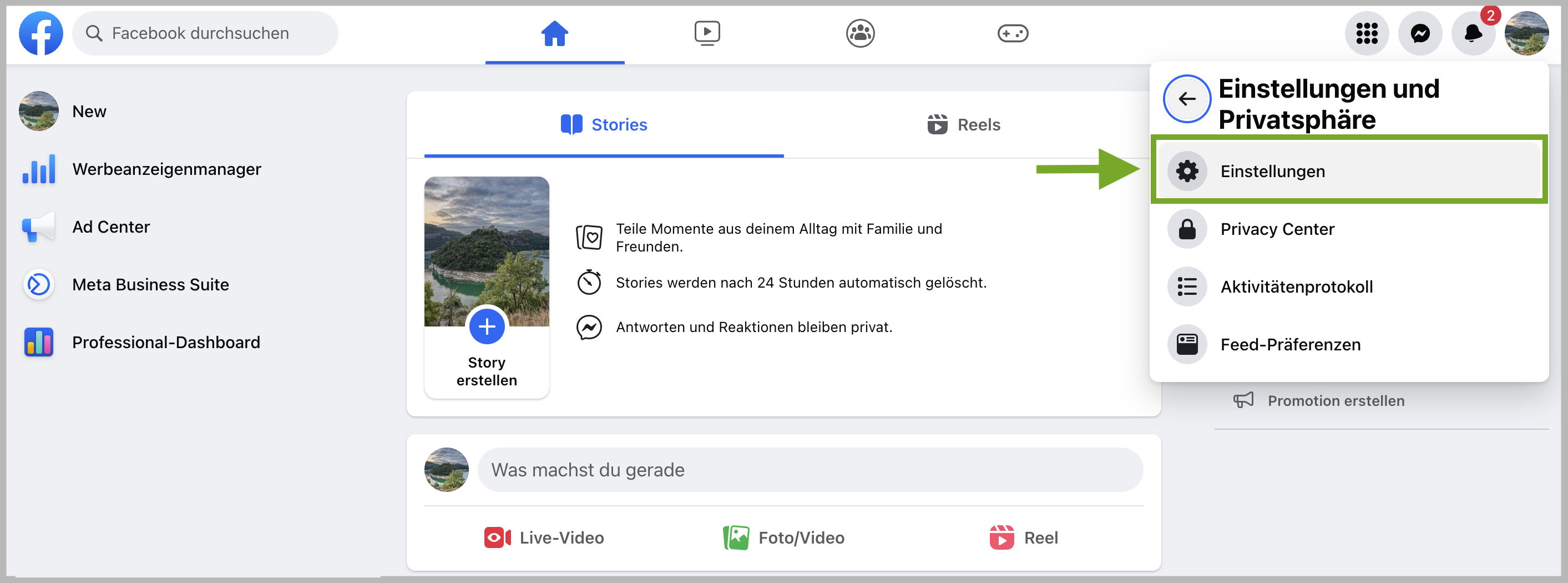The image size is (1568, 583).
Task: Click the heart cards icon
Action: click(589, 237)
